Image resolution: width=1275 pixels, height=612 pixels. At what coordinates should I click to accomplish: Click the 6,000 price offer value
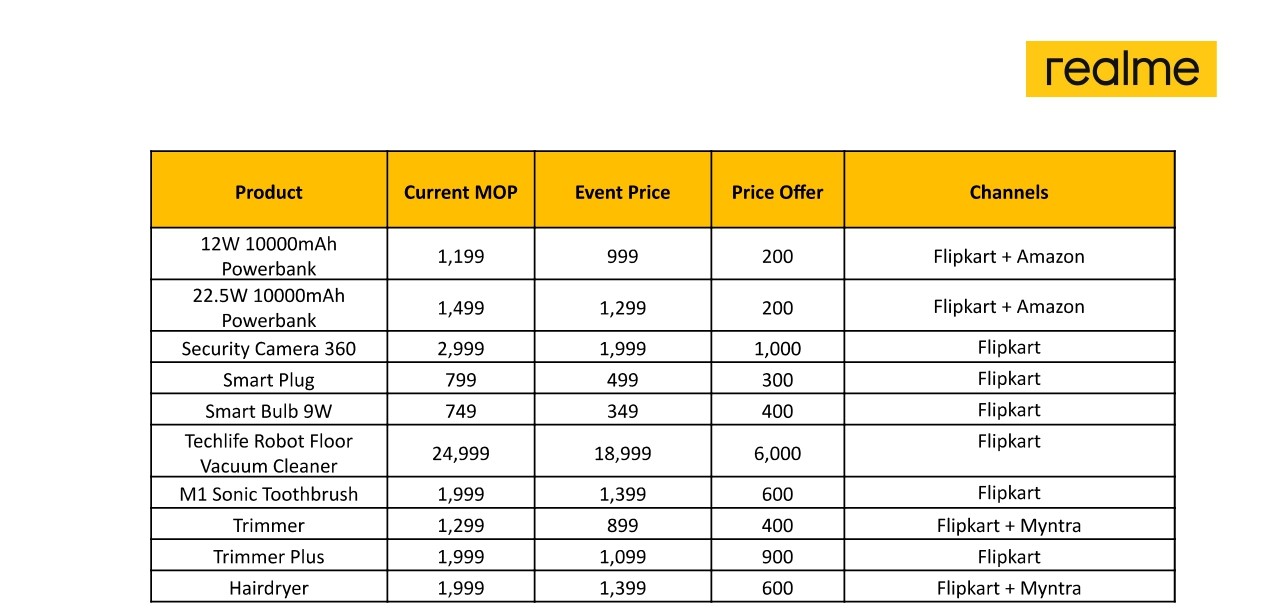click(x=777, y=453)
